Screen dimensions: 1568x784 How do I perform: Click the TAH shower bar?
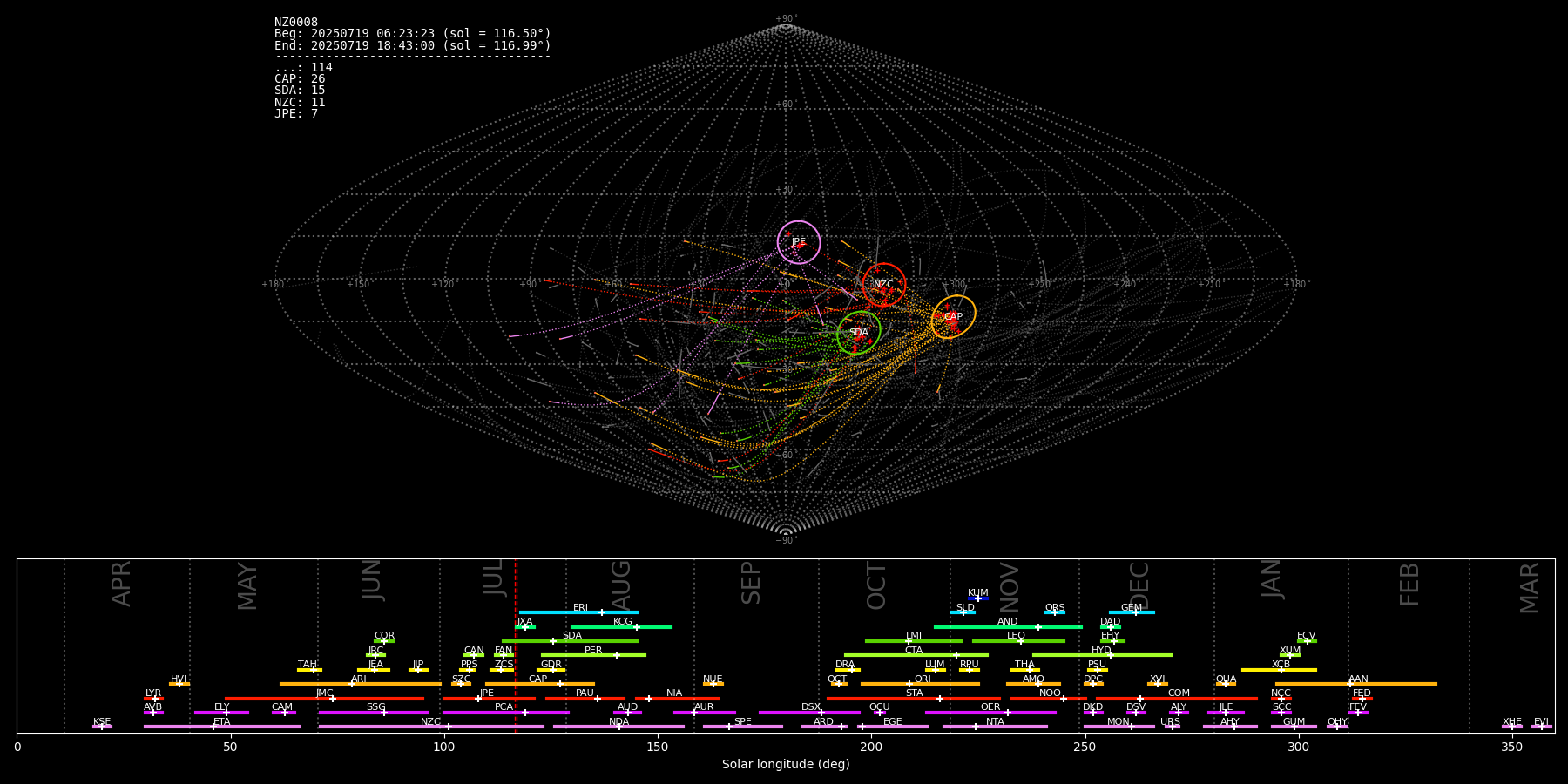(309, 669)
